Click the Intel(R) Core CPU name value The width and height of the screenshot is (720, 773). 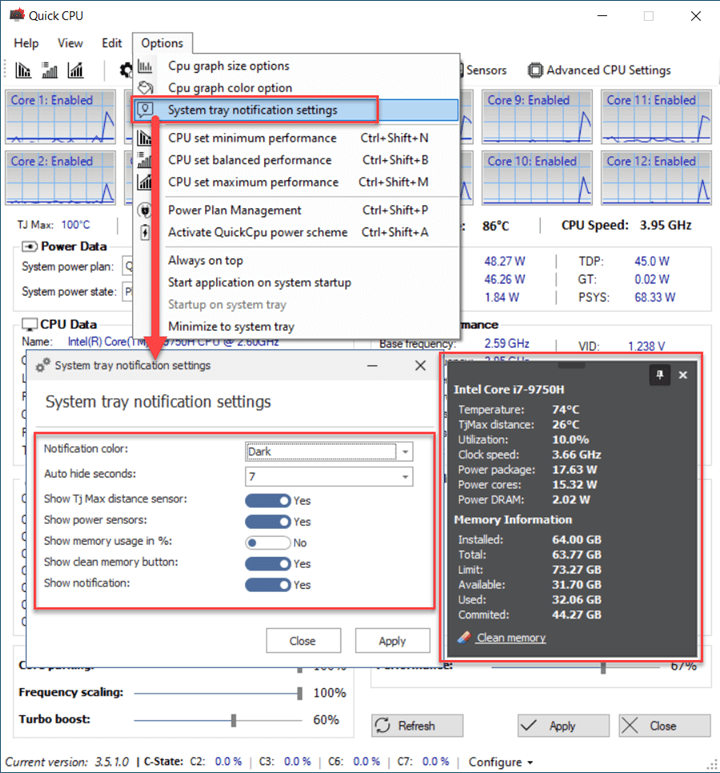coord(173,342)
